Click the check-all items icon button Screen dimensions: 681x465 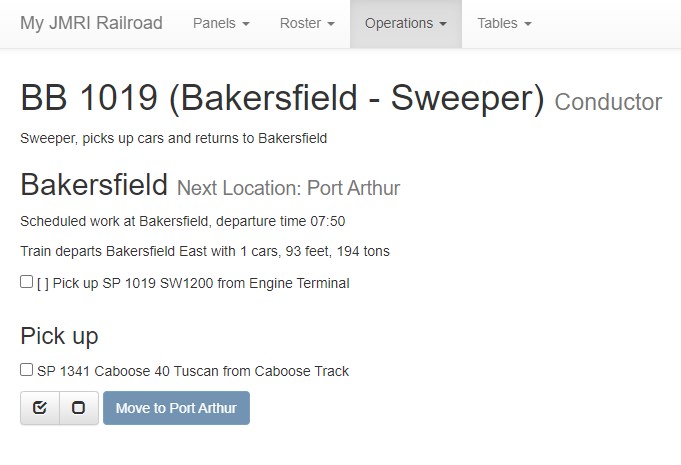tap(40, 408)
